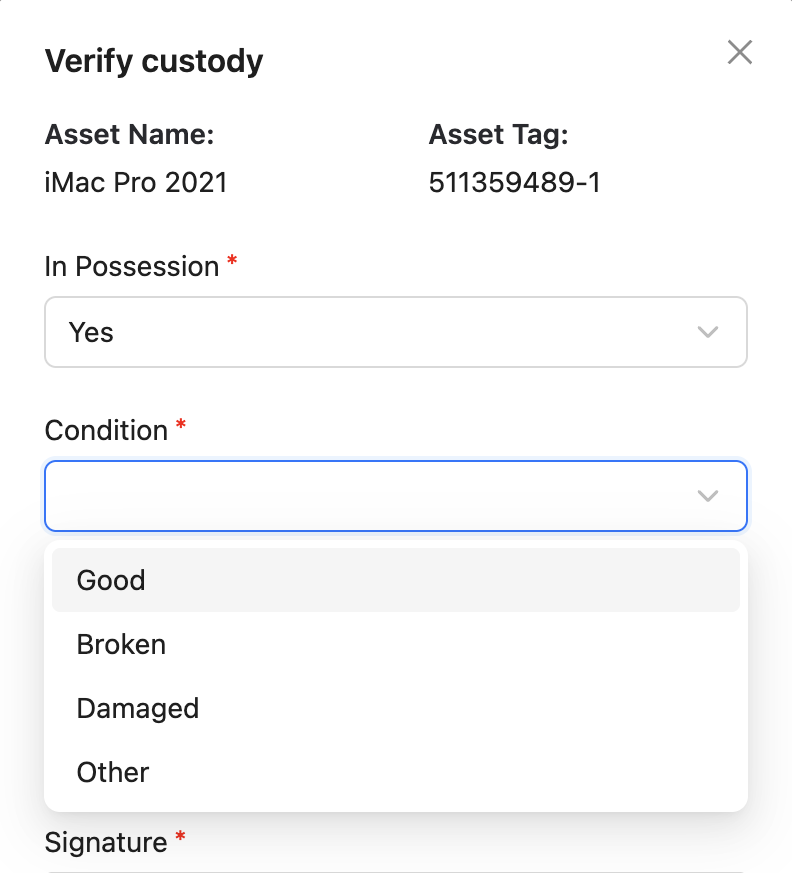This screenshot has width=792, height=873.
Task: Click the In Possession field label
Action: point(132,266)
